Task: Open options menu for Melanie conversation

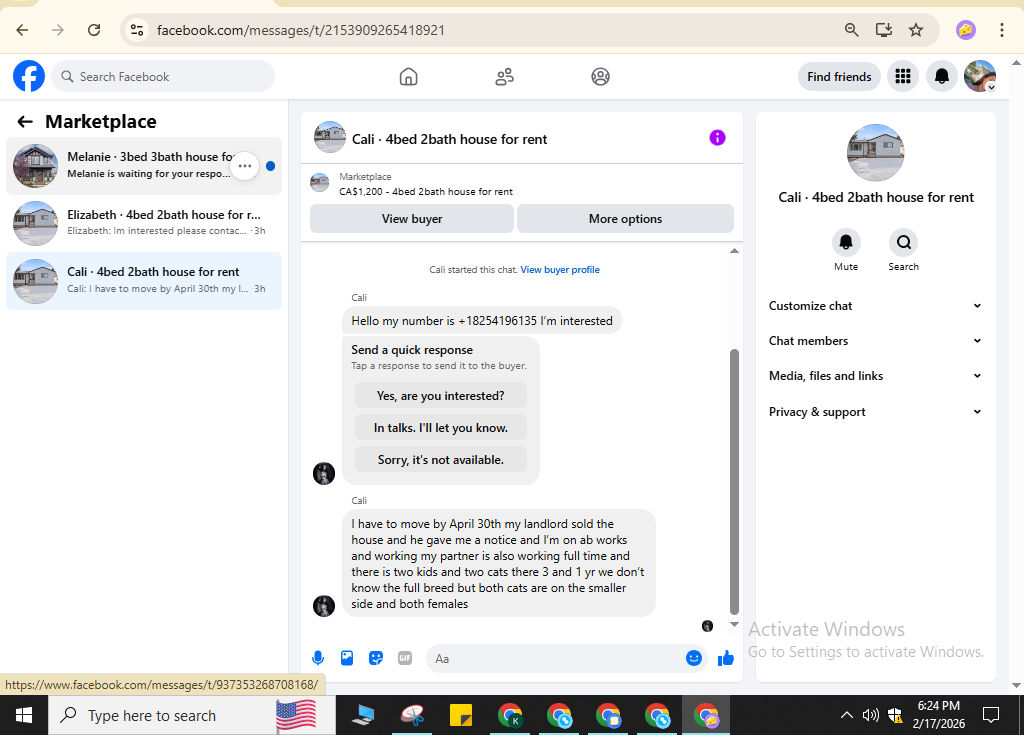Action: 245,166
